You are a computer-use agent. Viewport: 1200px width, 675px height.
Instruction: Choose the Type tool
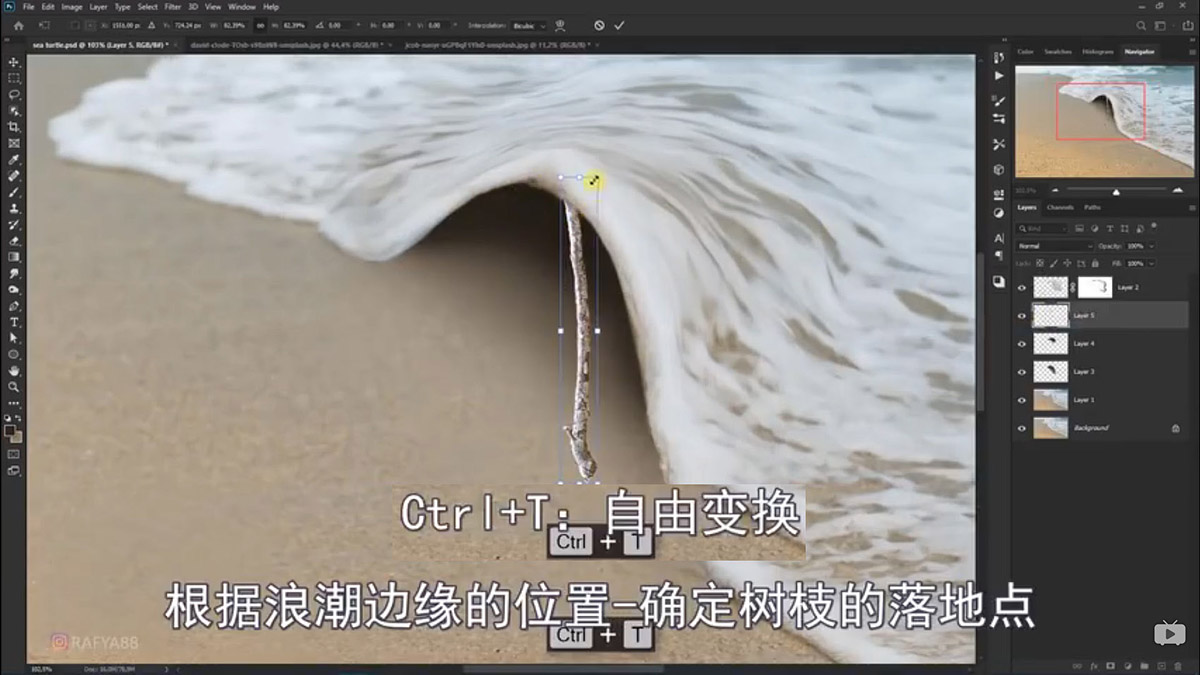(x=13, y=322)
